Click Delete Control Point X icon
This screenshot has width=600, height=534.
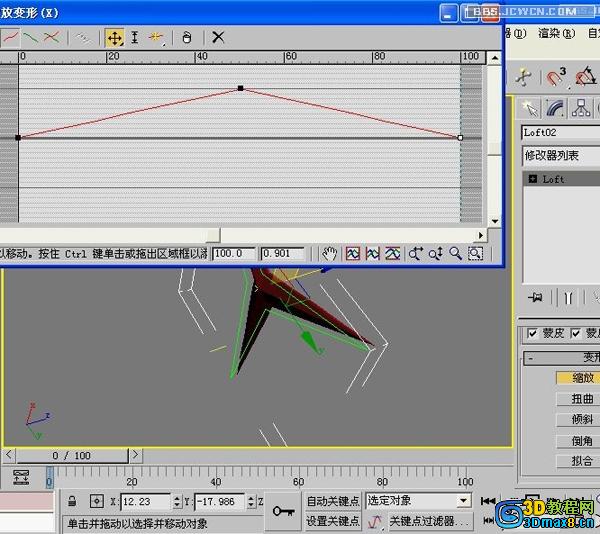click(218, 37)
